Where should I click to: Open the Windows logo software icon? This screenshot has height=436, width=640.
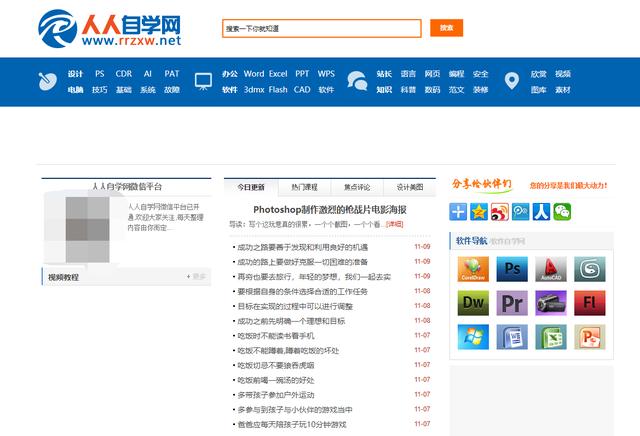(x=473, y=337)
